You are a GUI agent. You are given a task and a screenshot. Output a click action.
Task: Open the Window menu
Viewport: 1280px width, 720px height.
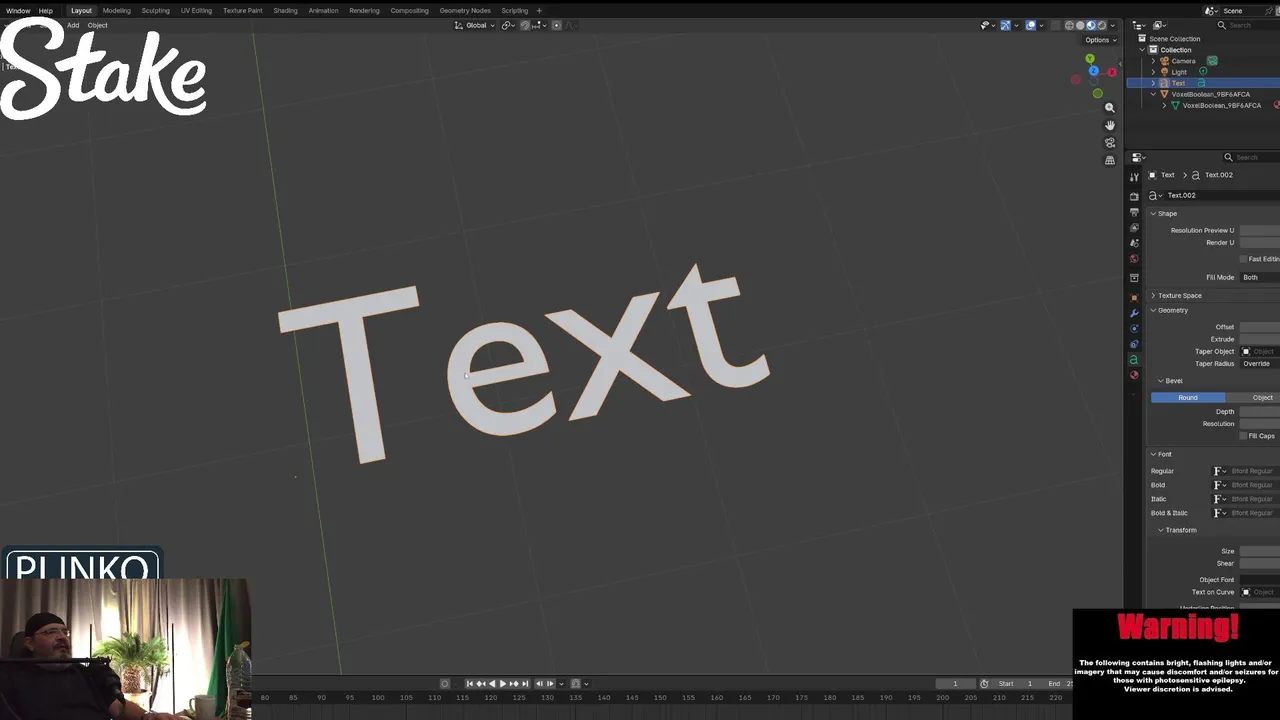18,10
